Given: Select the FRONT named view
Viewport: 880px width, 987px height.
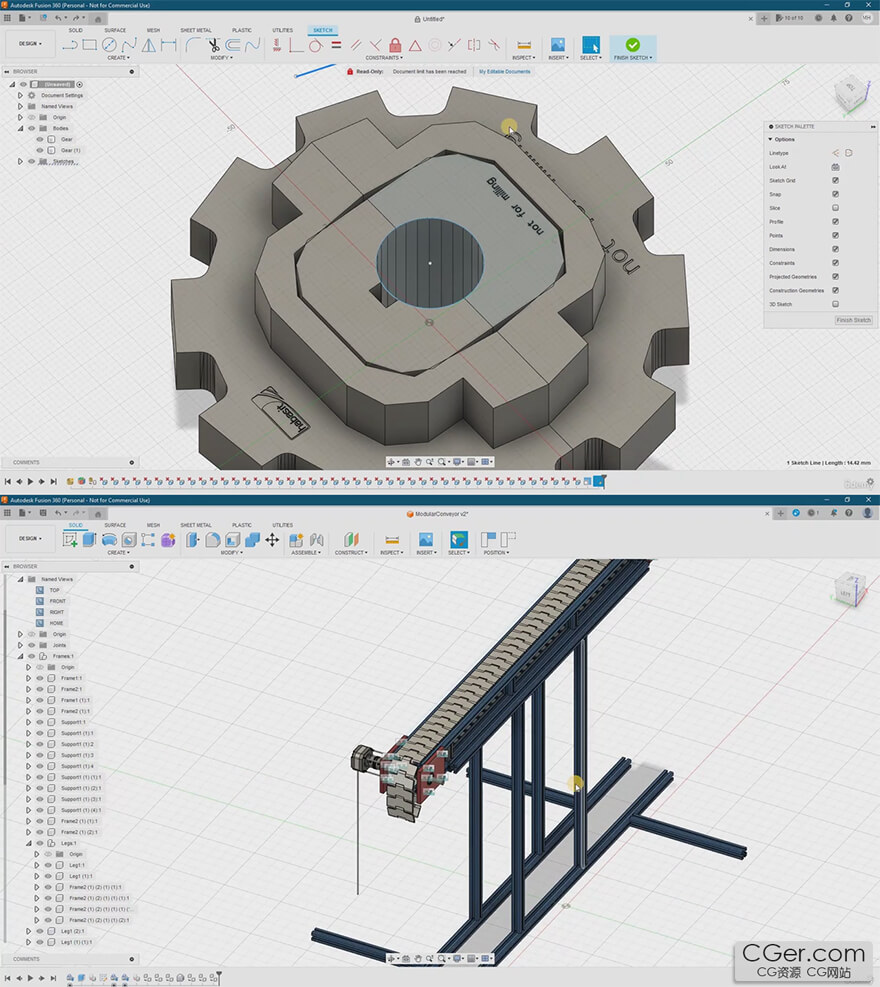Looking at the screenshot, I should click(x=57, y=601).
